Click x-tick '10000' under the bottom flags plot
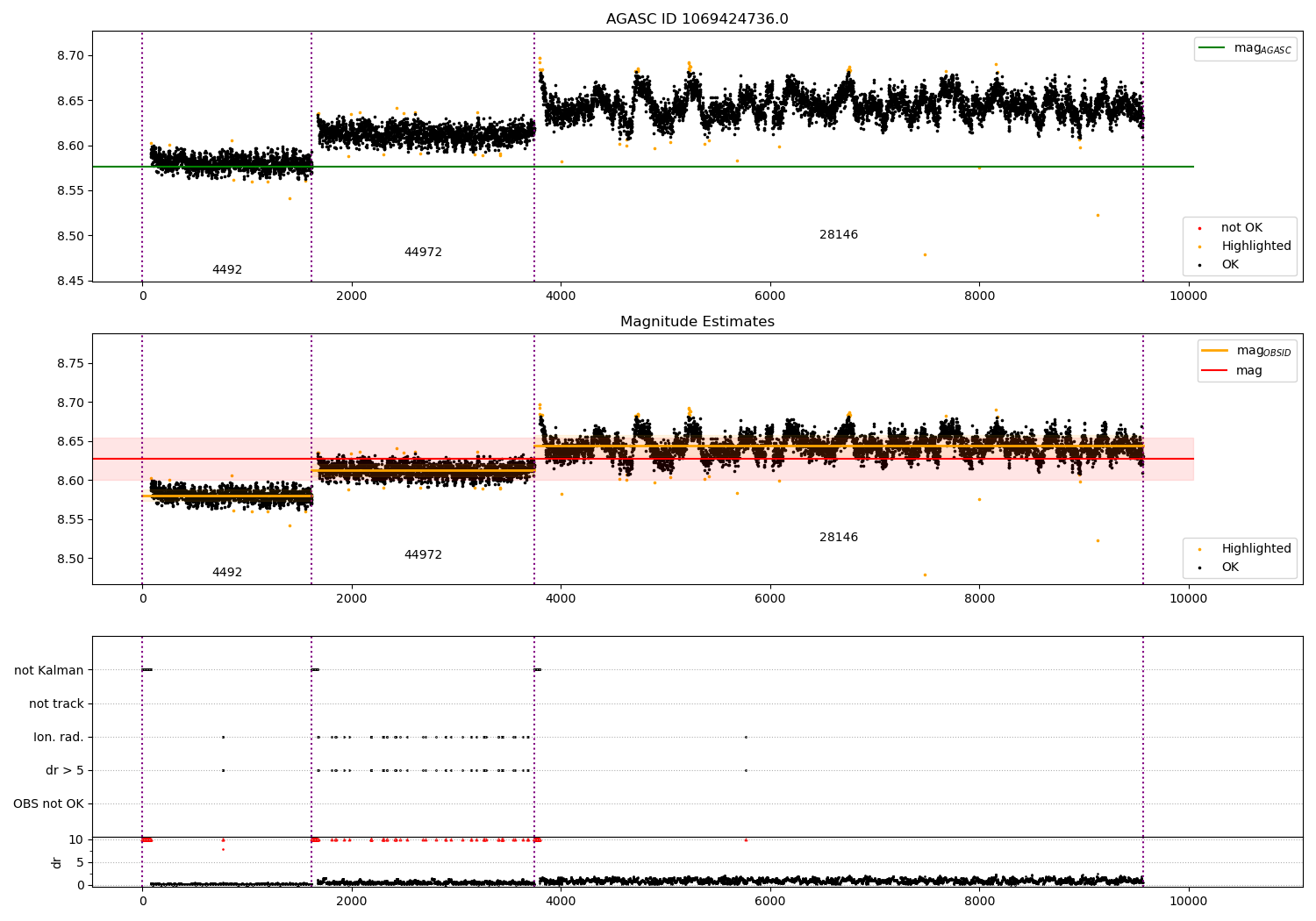1316x921 pixels. point(1188,901)
